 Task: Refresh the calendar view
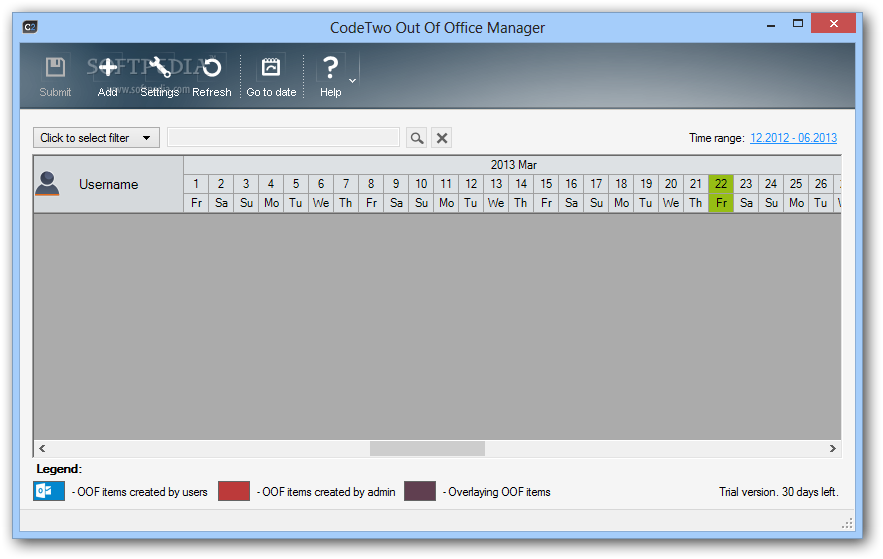212,77
